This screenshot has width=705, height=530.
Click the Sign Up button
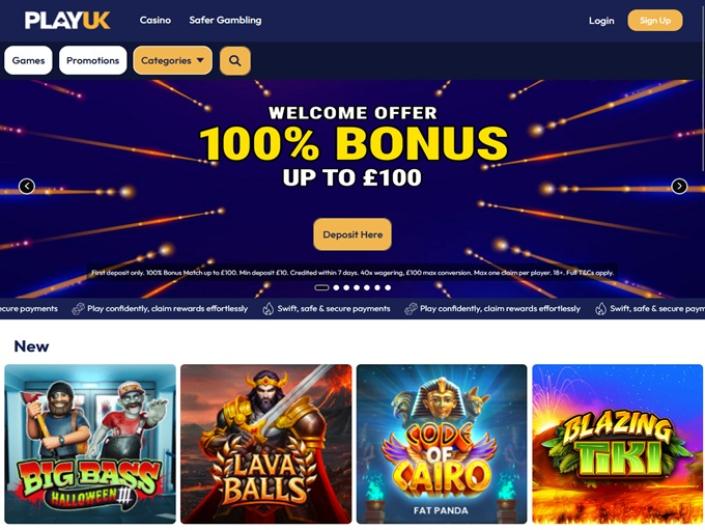pos(655,21)
